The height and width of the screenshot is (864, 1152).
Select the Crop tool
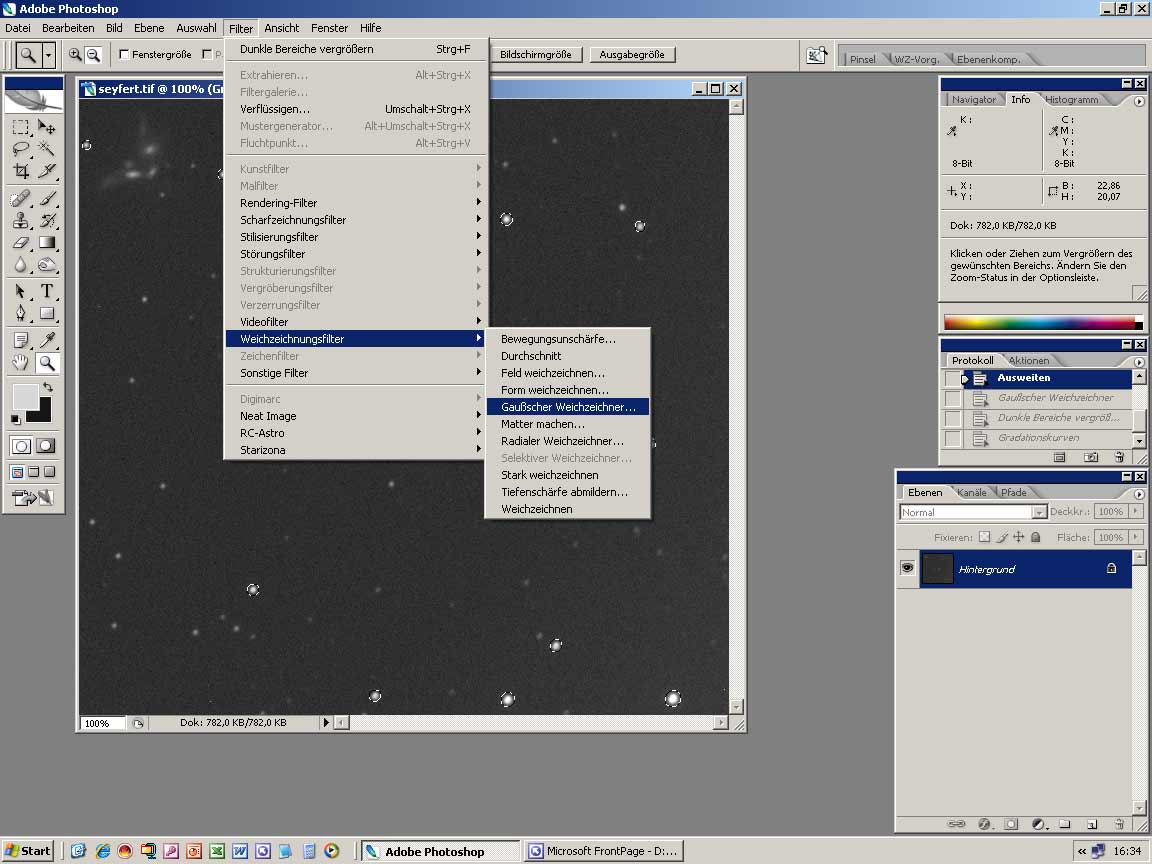(21, 171)
